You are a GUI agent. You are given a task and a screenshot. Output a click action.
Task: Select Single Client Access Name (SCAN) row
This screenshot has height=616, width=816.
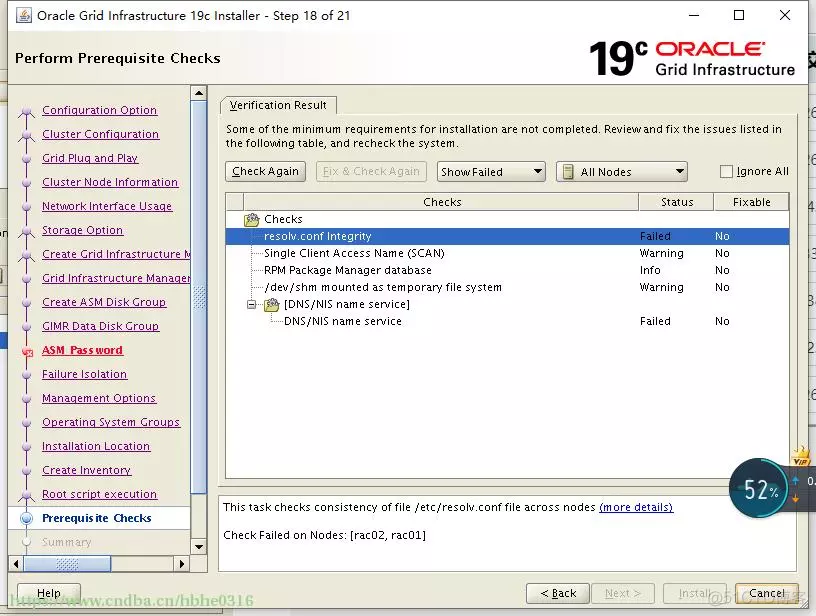click(x=507, y=253)
